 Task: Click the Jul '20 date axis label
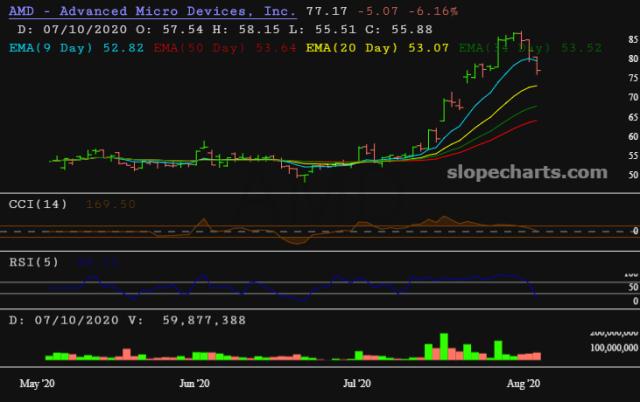359,383
